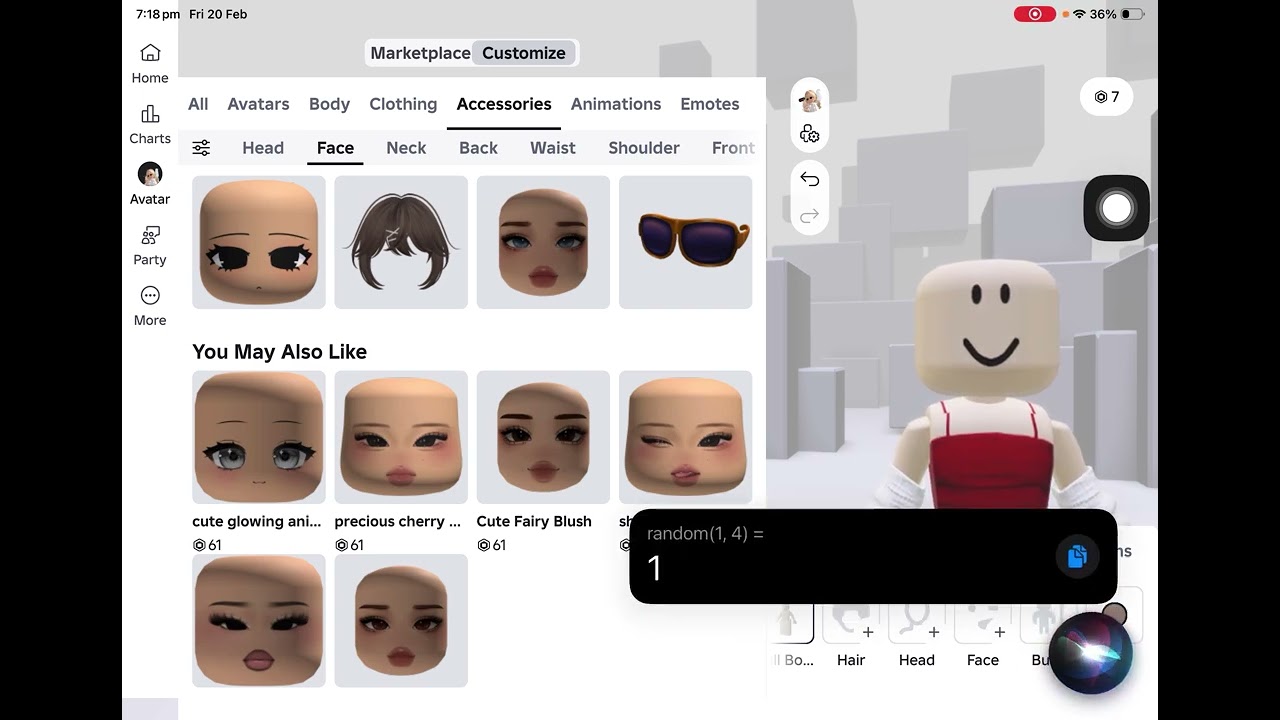
Task: Select the blue-eyed face thumbnail in top row
Action: (x=543, y=242)
